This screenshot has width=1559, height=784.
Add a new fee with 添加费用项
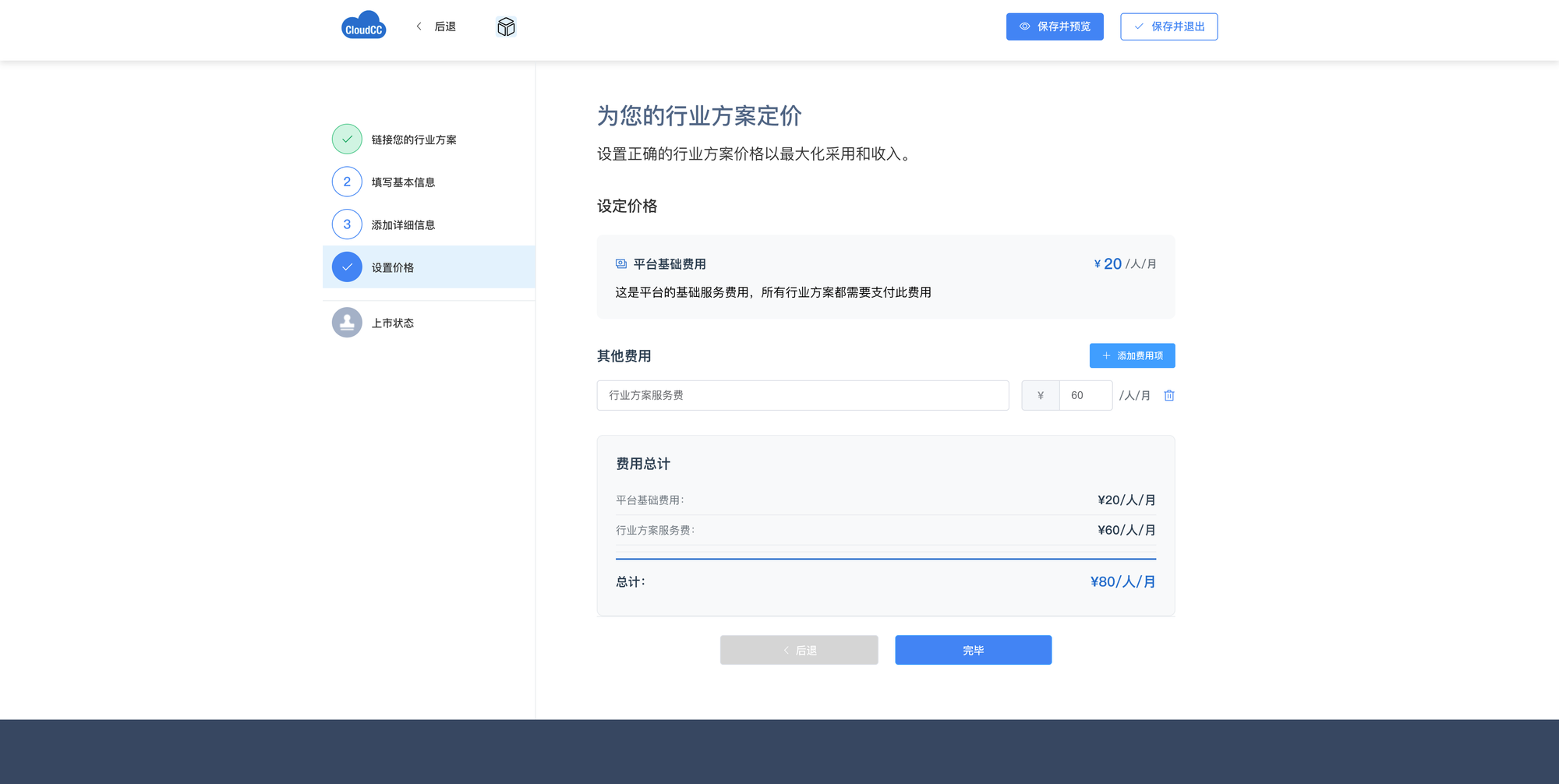click(1132, 356)
